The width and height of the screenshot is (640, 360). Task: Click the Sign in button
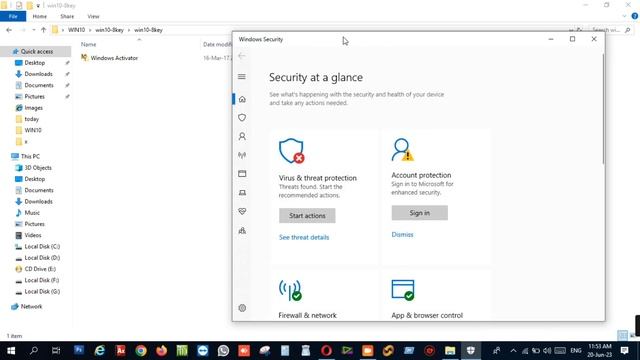coord(420,213)
